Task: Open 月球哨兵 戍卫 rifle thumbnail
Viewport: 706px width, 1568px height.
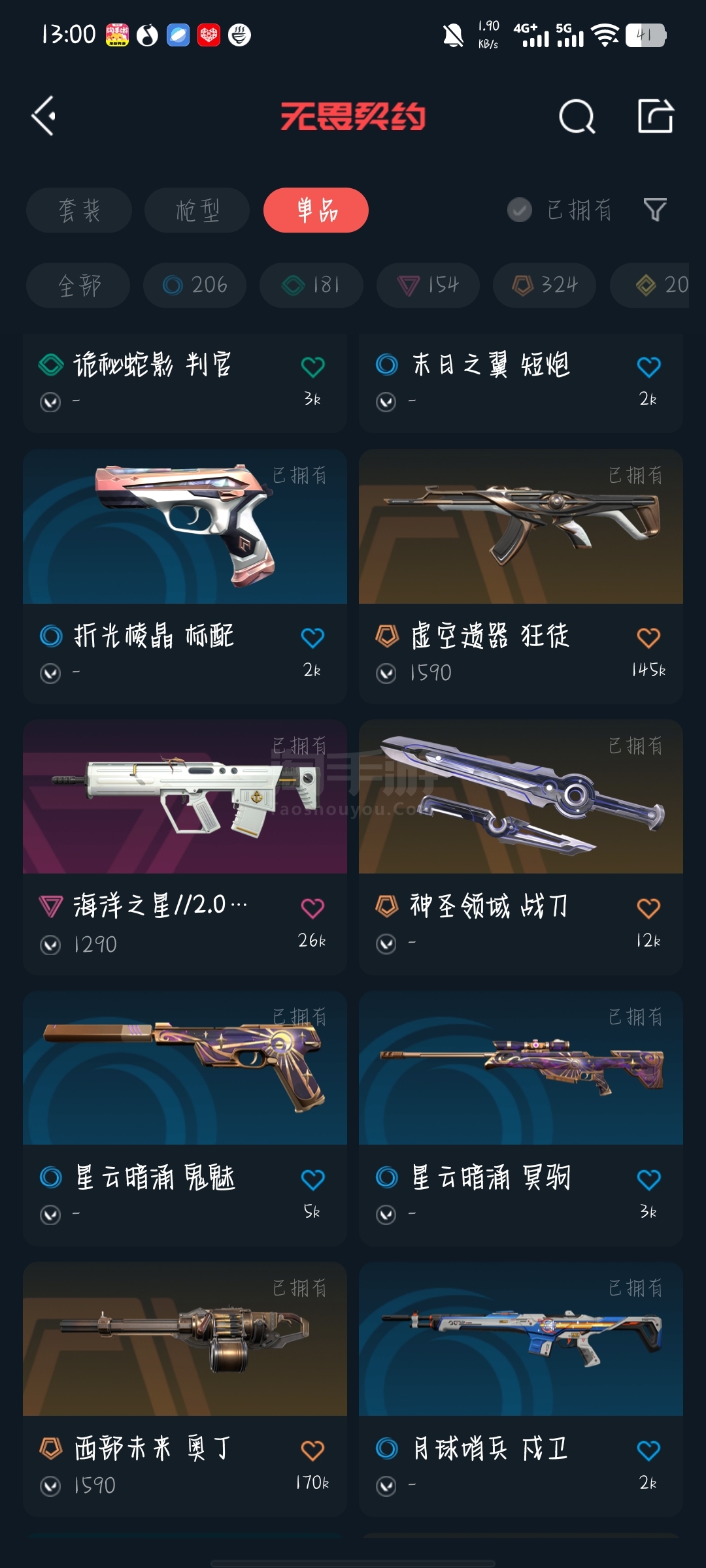Action: [521, 1339]
